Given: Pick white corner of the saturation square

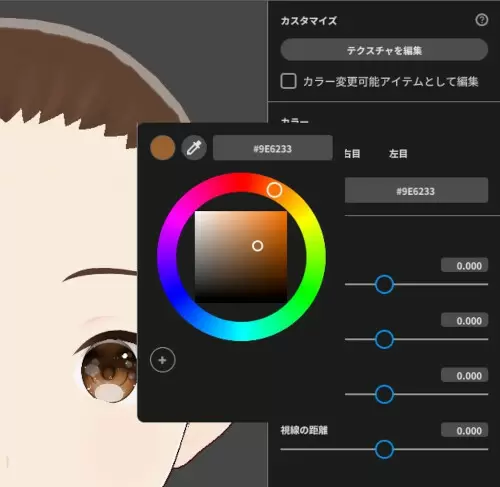Looking at the screenshot, I should (197, 213).
